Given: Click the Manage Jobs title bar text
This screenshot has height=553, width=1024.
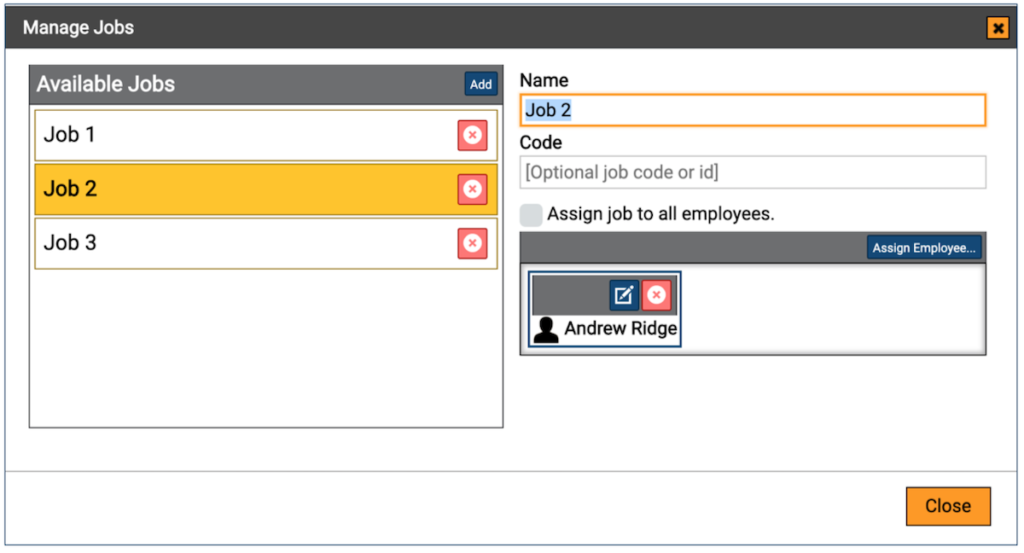Looking at the screenshot, I should pyautogui.click(x=78, y=27).
